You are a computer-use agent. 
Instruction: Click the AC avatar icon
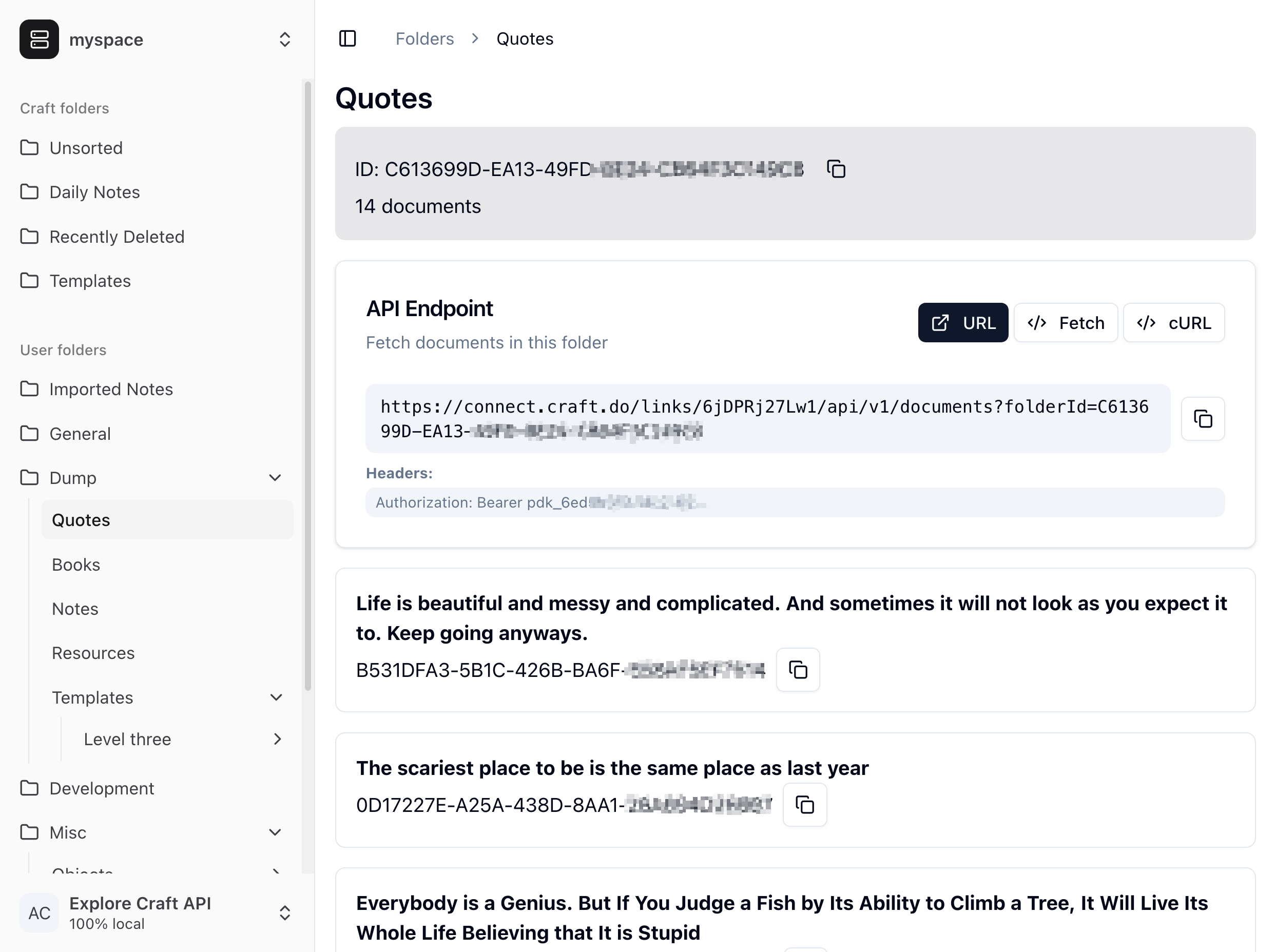39,913
